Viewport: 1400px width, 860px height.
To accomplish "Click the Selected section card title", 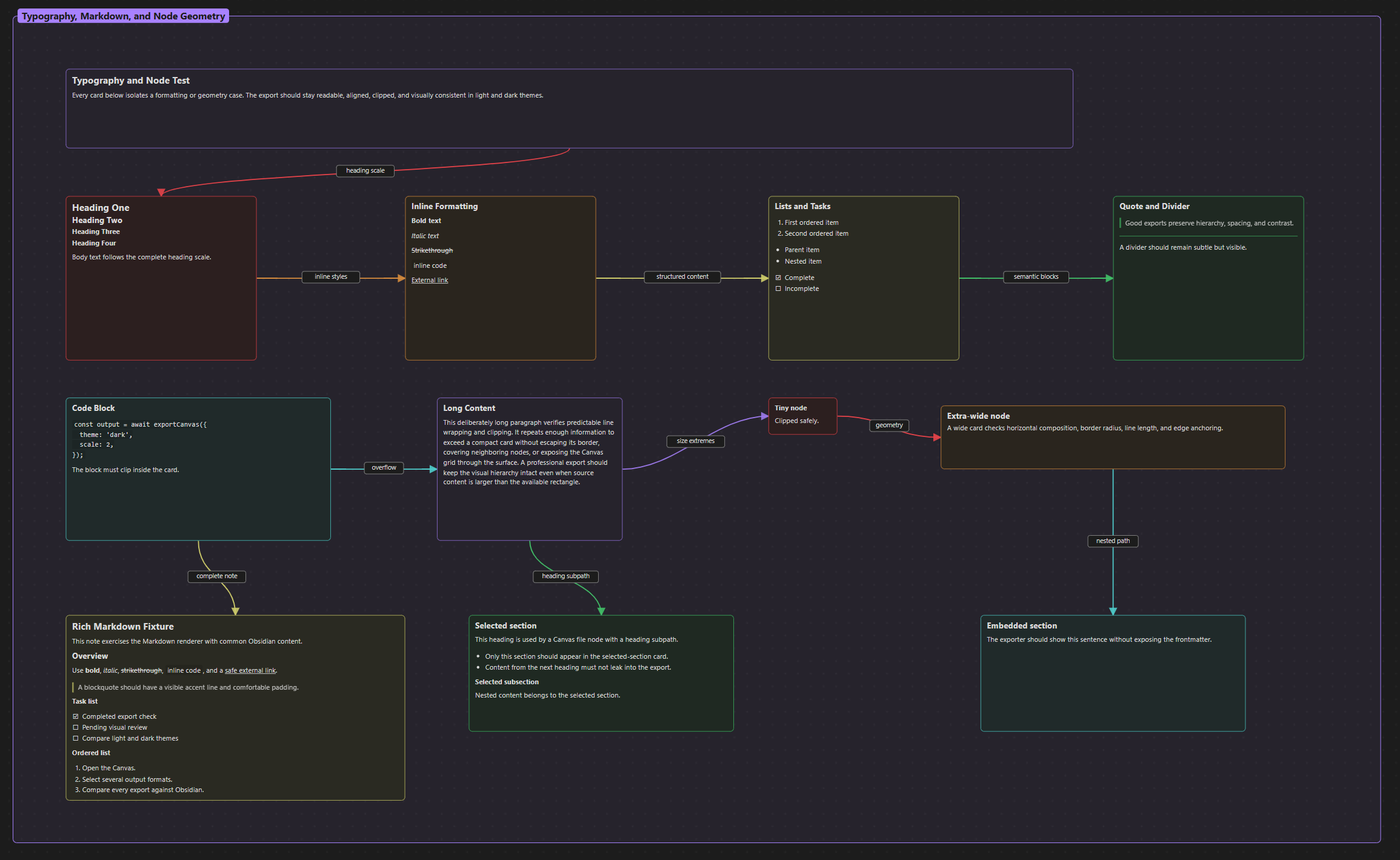I will pos(506,626).
